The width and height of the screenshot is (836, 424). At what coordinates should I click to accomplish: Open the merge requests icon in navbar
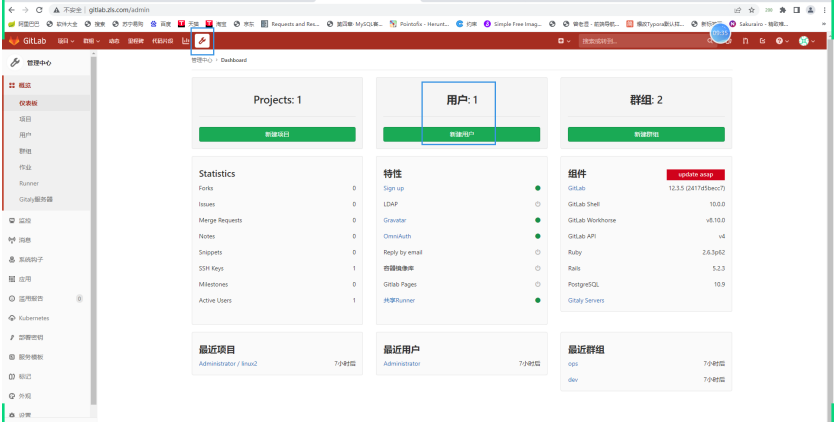coord(745,41)
